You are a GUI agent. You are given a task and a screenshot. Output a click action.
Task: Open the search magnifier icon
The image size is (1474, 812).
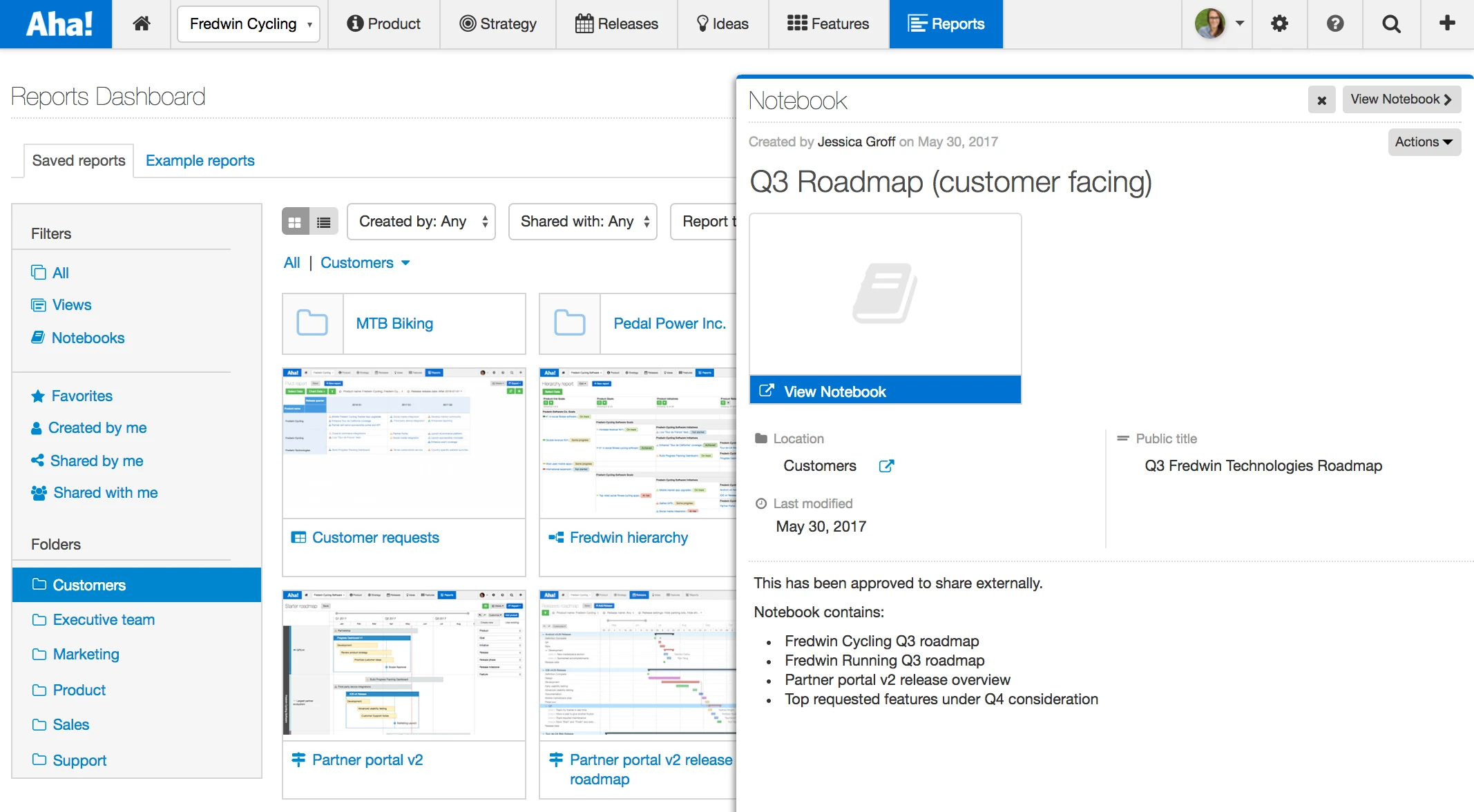[1391, 23]
